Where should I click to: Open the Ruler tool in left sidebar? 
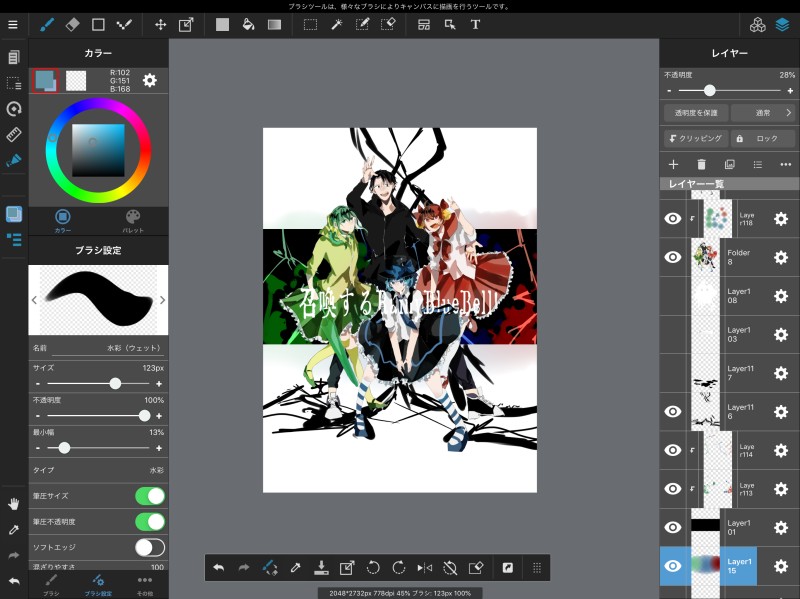(14, 134)
